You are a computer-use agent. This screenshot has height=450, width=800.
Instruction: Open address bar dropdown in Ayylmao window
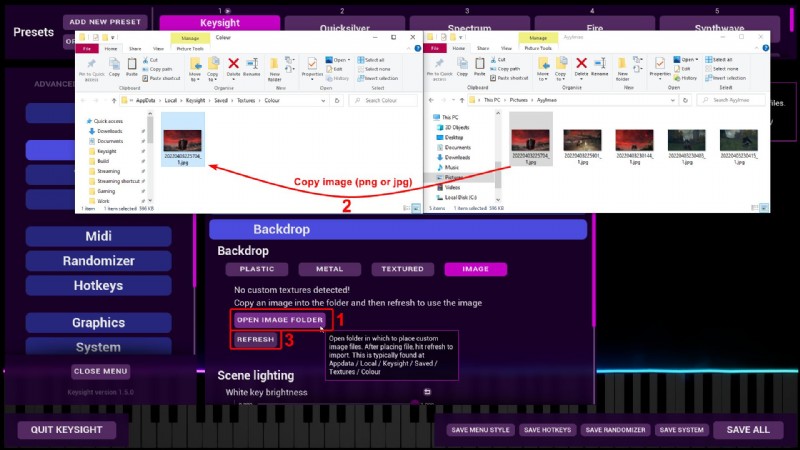pos(672,100)
